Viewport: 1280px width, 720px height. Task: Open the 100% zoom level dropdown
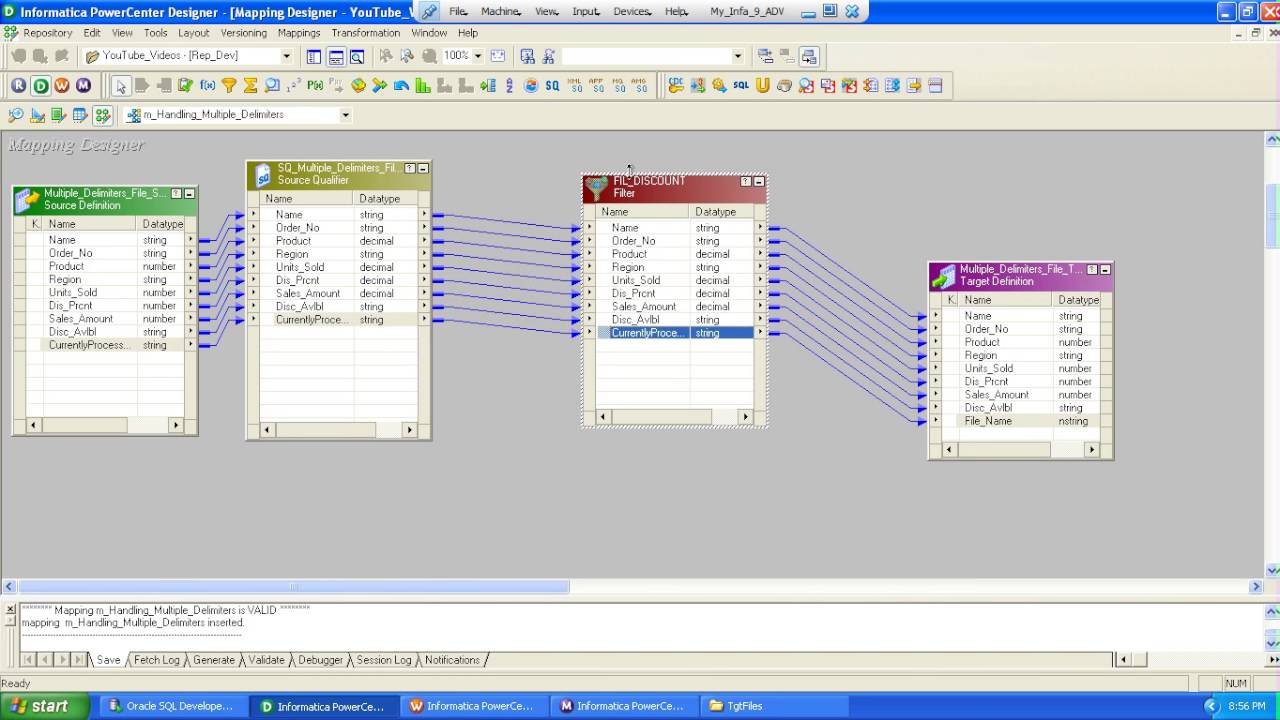pos(477,56)
